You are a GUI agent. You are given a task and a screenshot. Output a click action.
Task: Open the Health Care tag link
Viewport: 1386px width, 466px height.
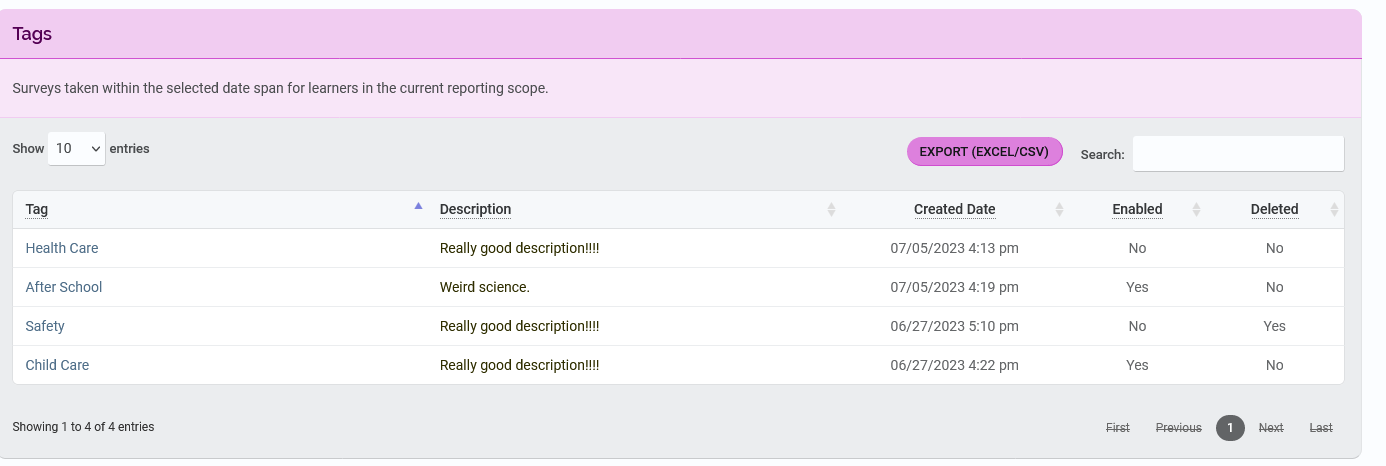click(x=62, y=248)
